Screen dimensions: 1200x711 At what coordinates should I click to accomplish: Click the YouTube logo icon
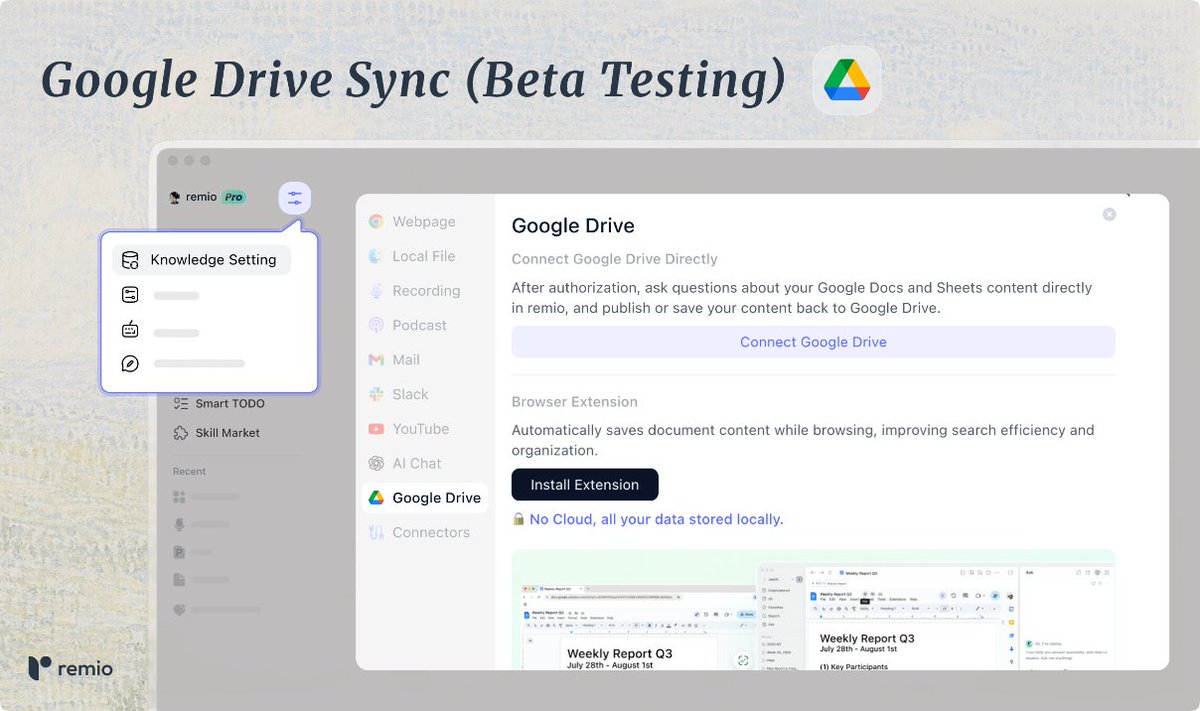point(376,429)
